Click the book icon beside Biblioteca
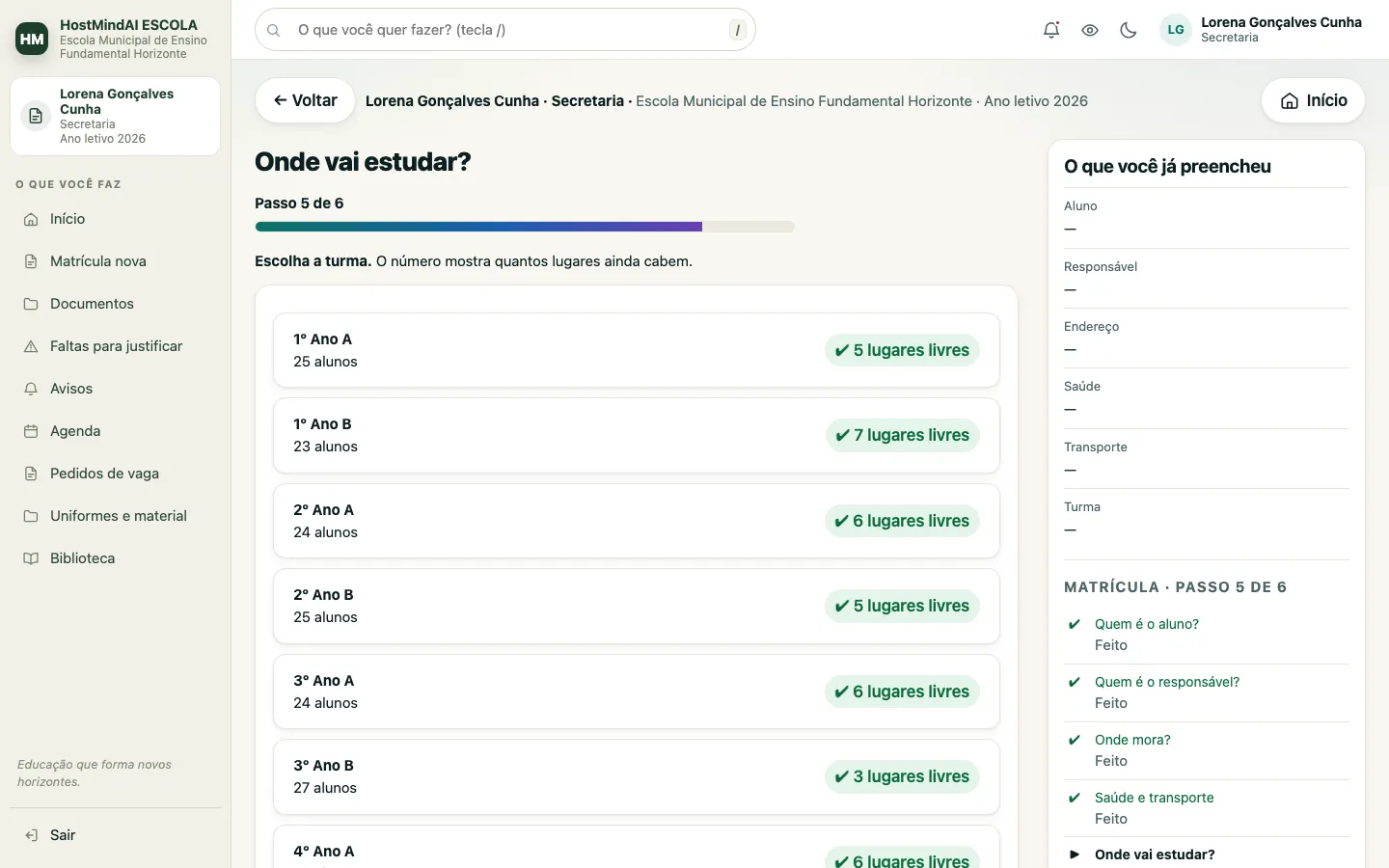This screenshot has width=1389, height=868. (31, 558)
